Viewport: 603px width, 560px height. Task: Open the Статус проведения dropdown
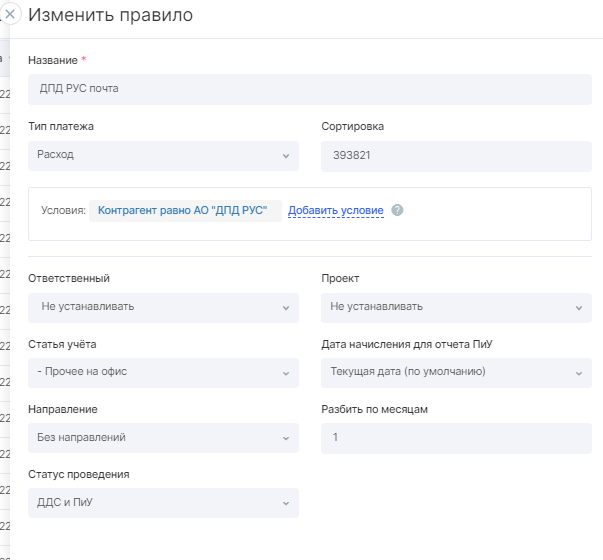pos(163,503)
